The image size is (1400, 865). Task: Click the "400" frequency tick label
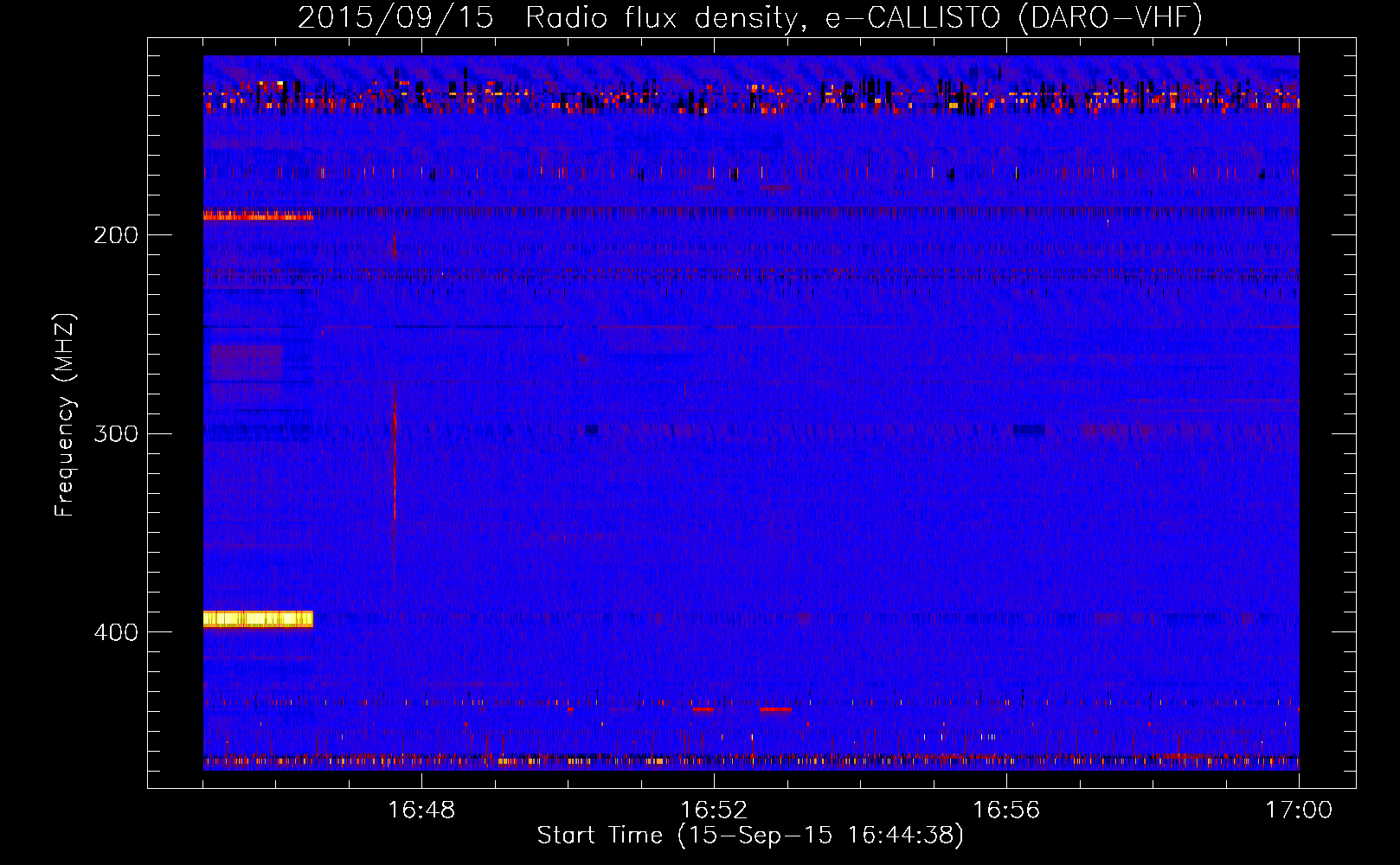[x=116, y=632]
